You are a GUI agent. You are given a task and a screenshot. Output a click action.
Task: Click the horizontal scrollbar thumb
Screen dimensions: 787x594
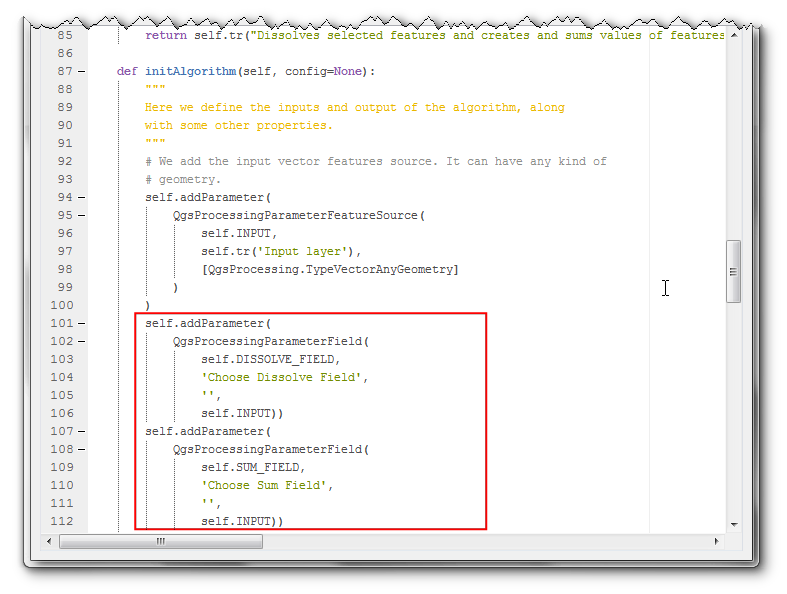point(160,541)
